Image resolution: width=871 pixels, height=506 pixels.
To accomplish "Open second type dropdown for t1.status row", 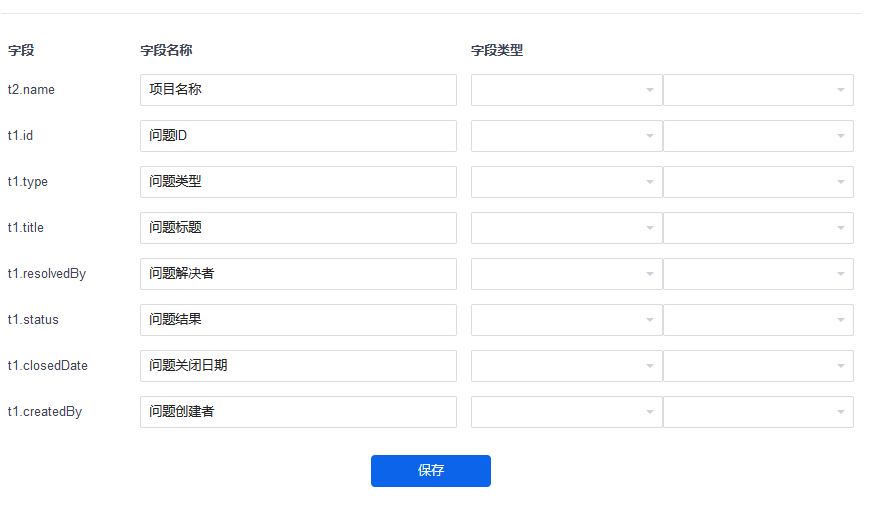I will click(758, 320).
